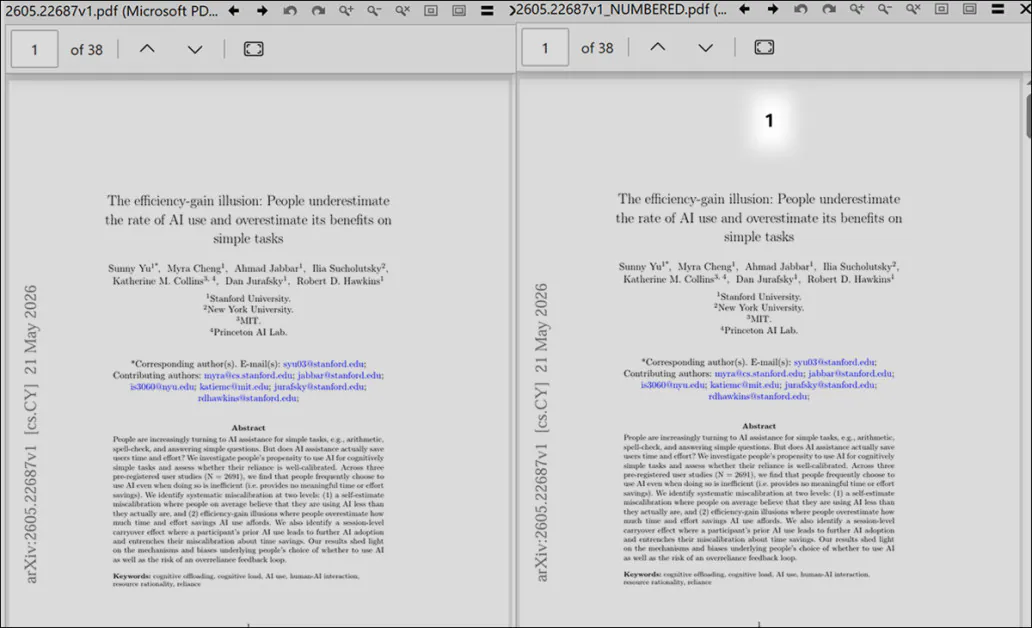Reset zoom with magnifier-x in the left PDF pane

402,11
